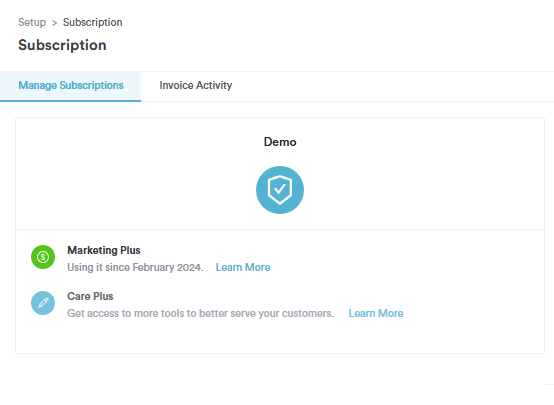Click the checkmark inside the shield

click(x=280, y=189)
